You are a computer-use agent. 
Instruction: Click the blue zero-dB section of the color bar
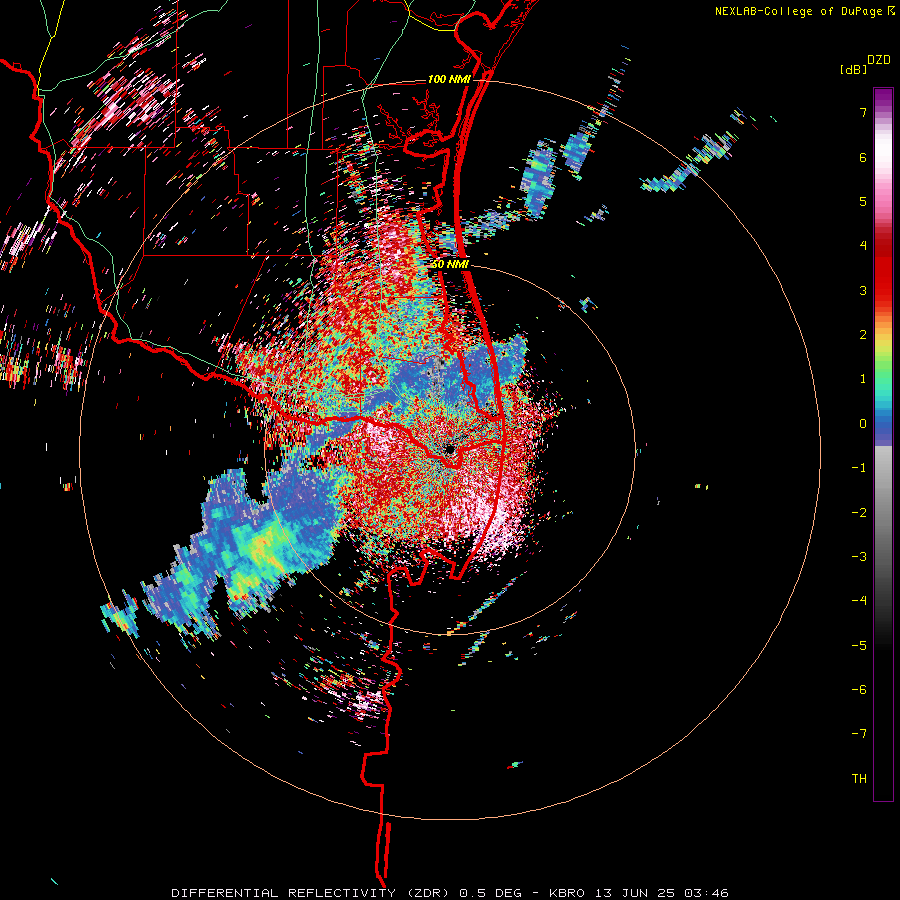tap(883, 425)
